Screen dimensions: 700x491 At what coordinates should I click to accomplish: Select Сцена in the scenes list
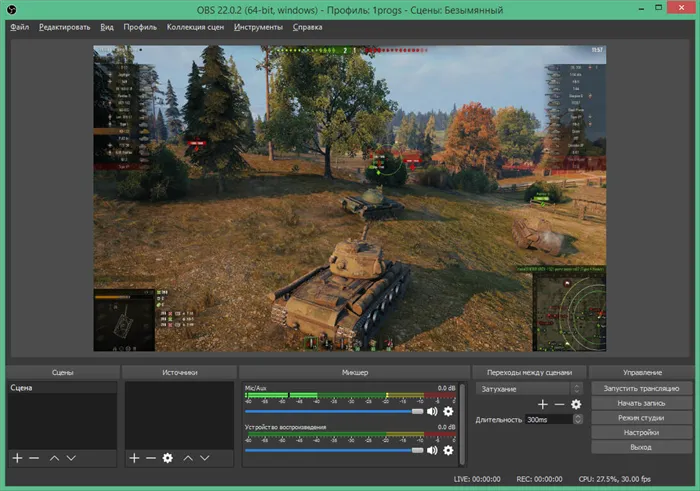[x=62, y=387]
